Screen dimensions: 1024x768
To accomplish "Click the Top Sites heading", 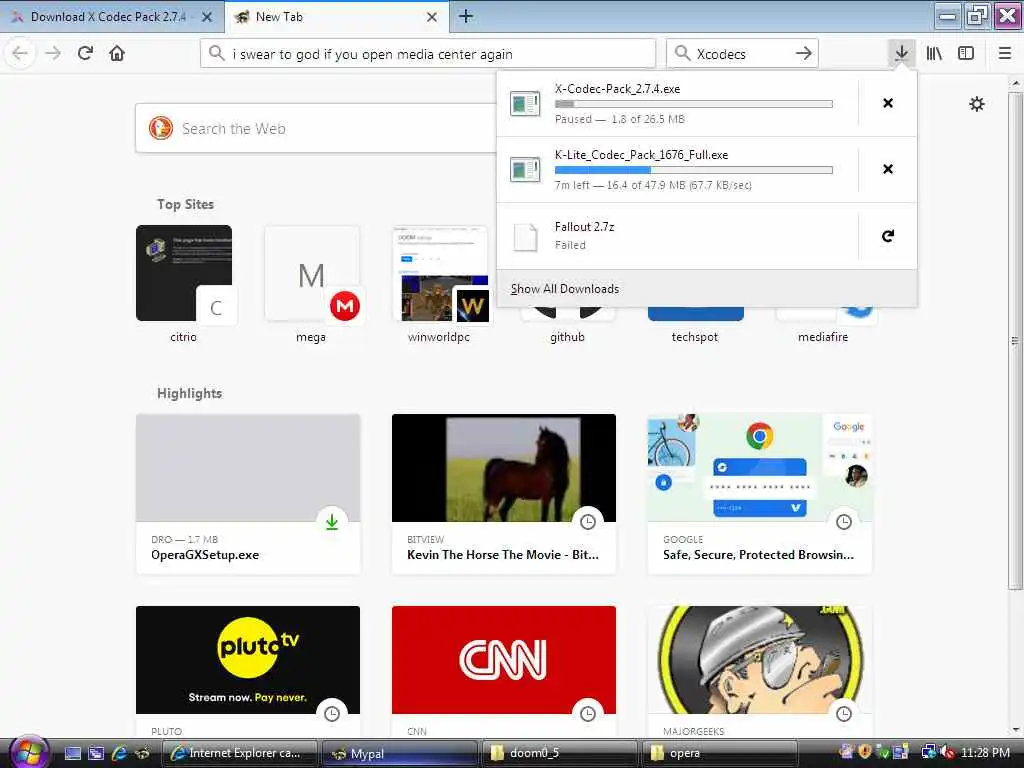I will (185, 204).
